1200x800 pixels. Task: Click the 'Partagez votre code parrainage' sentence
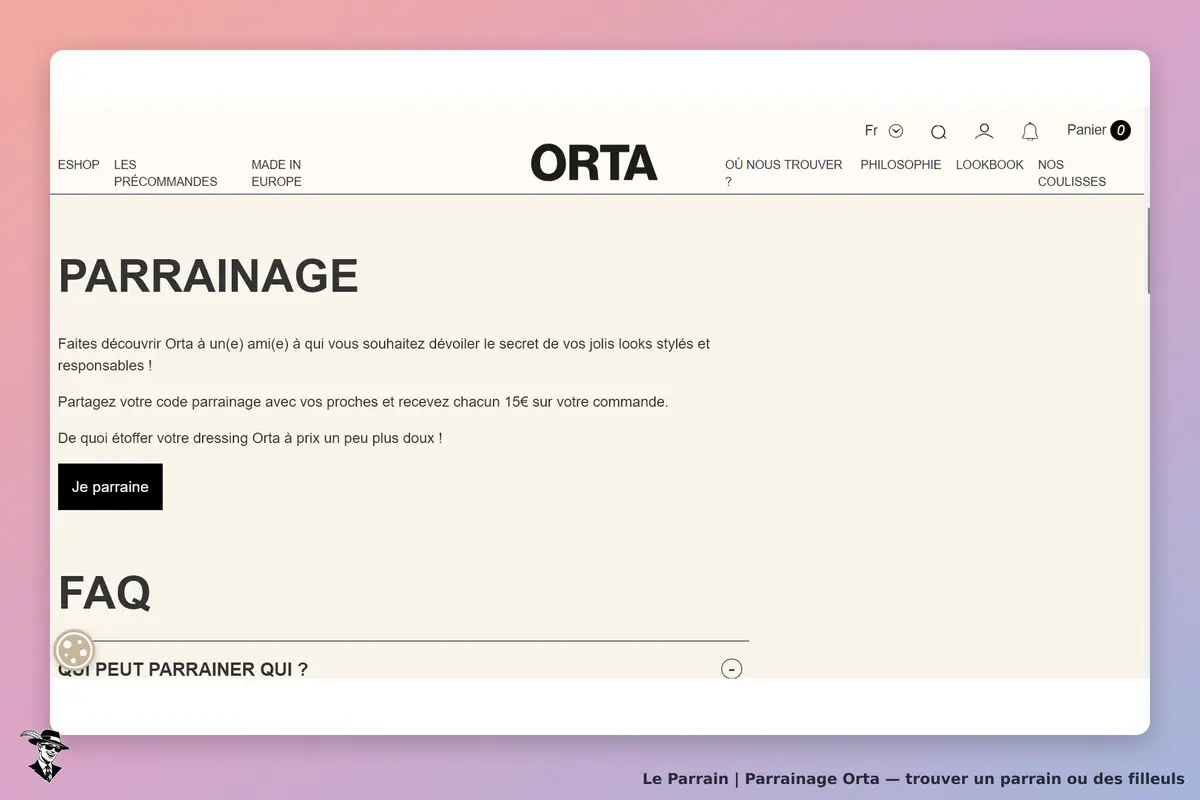363,402
